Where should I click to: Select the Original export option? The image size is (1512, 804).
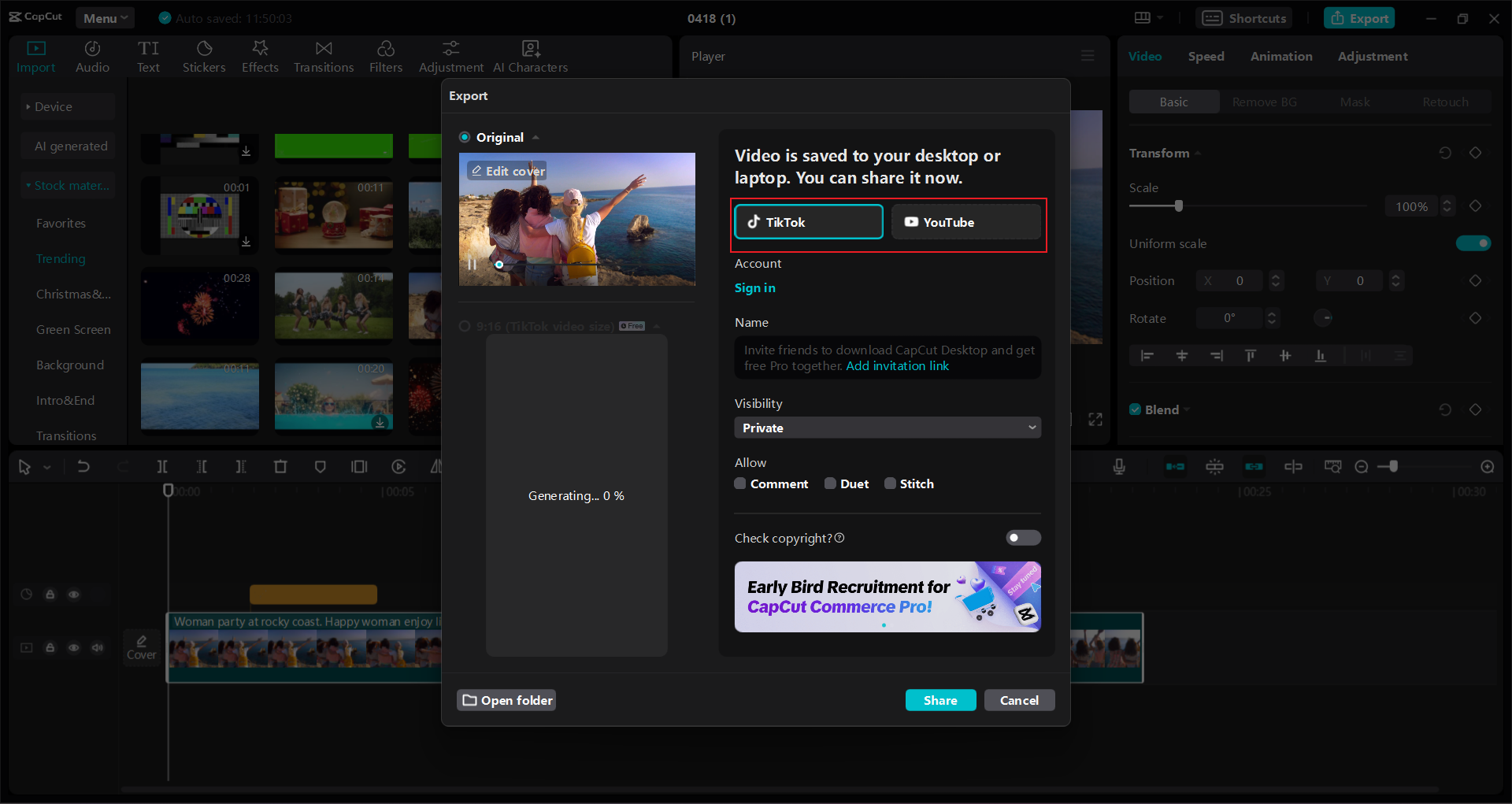click(x=465, y=137)
